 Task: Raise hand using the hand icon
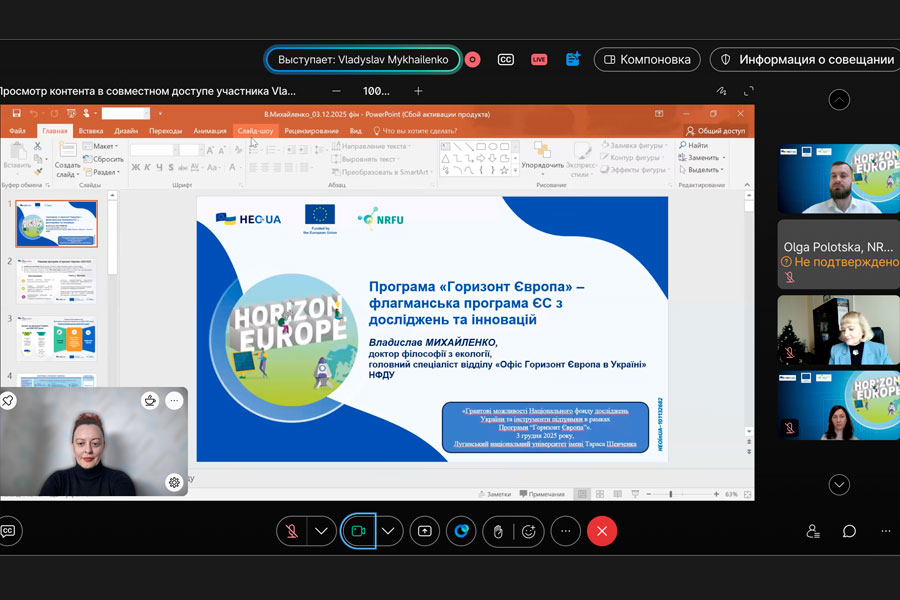coord(497,531)
